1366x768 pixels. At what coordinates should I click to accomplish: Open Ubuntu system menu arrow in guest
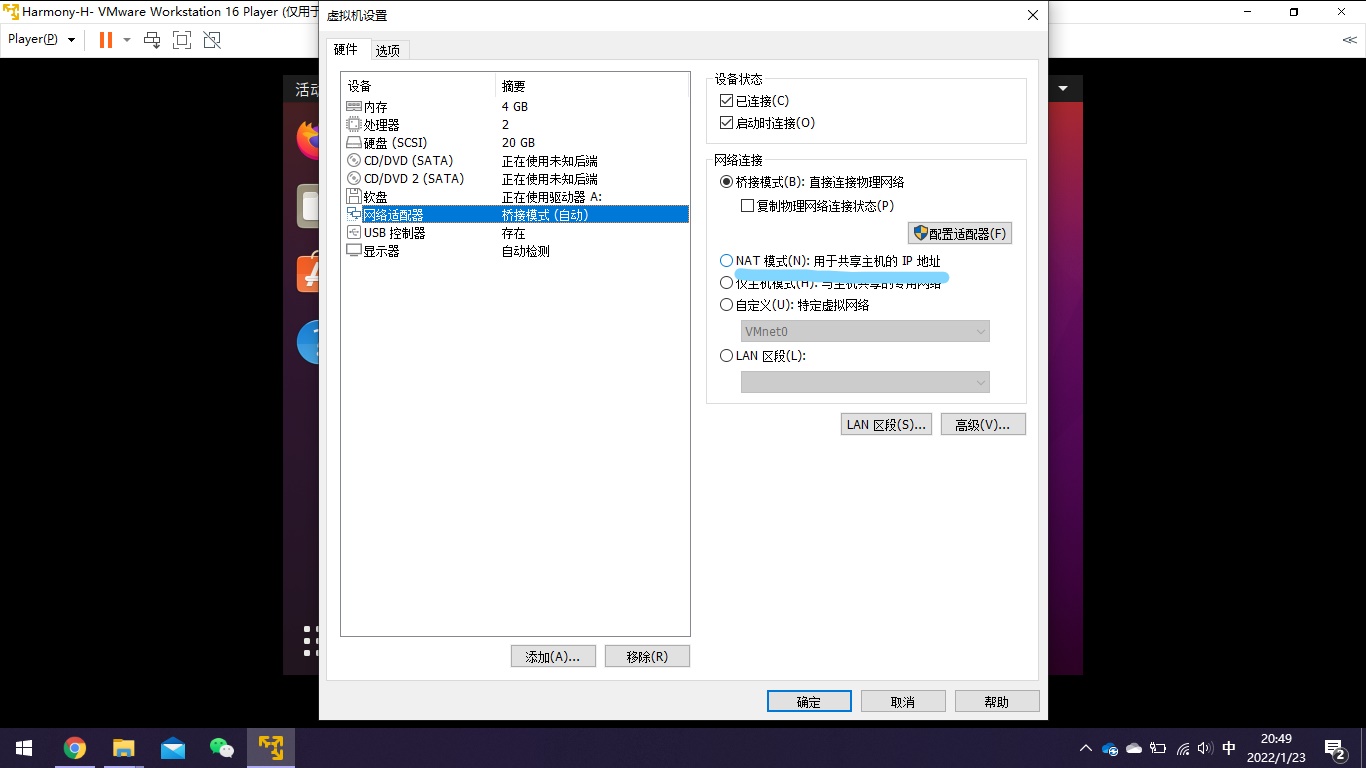pos(1063,88)
